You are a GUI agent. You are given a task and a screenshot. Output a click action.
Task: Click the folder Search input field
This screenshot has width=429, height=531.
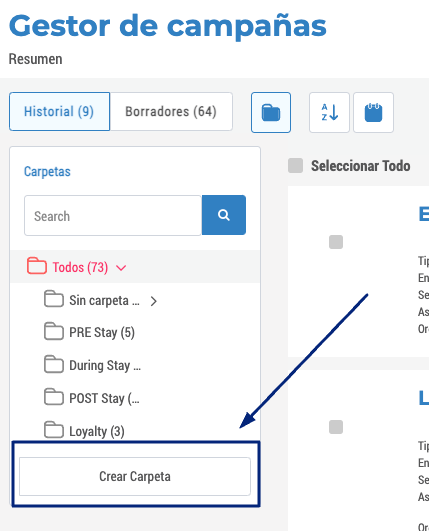click(x=113, y=215)
